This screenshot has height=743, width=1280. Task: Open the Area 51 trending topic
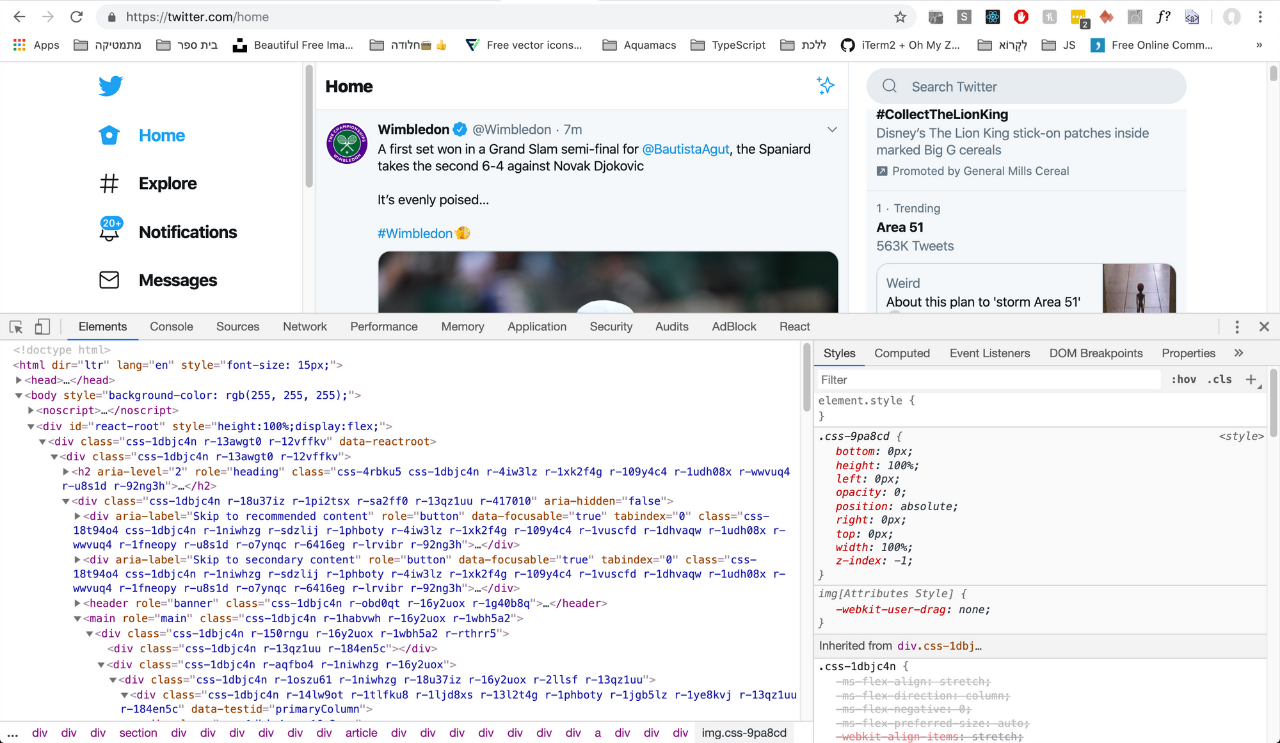(900, 227)
